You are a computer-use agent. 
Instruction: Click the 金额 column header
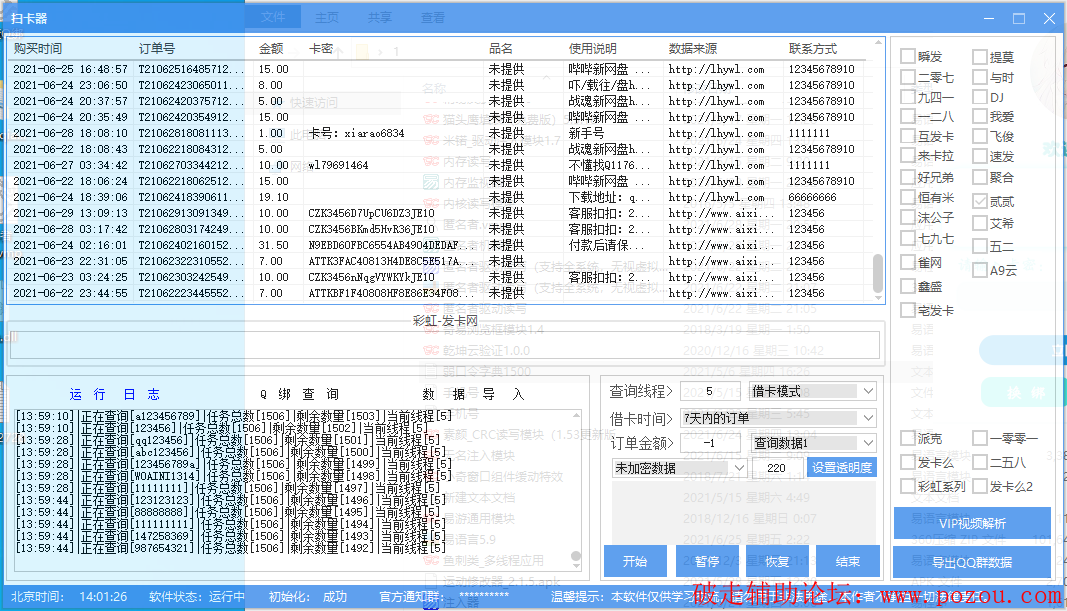coord(271,48)
